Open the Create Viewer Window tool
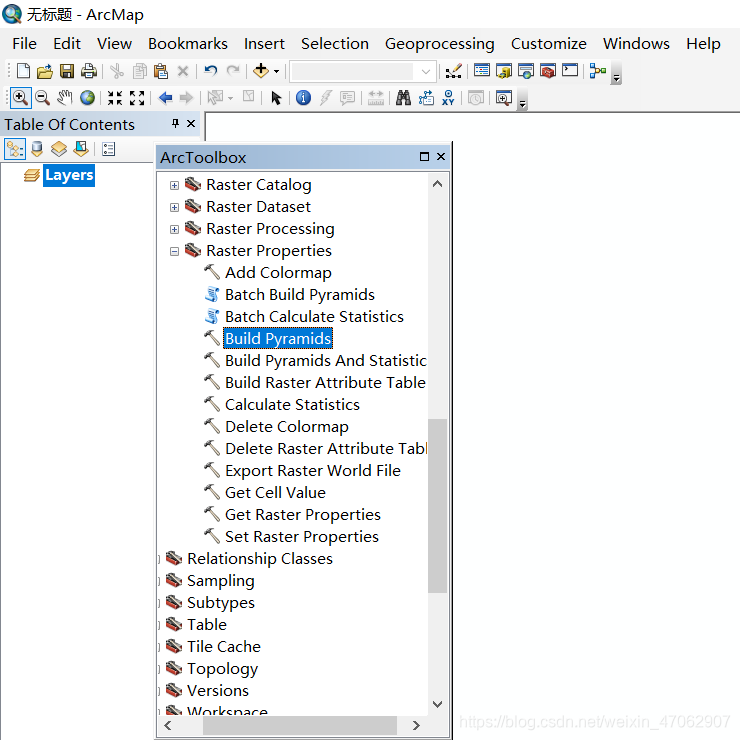Screen dimensions: 740x740 click(504, 98)
